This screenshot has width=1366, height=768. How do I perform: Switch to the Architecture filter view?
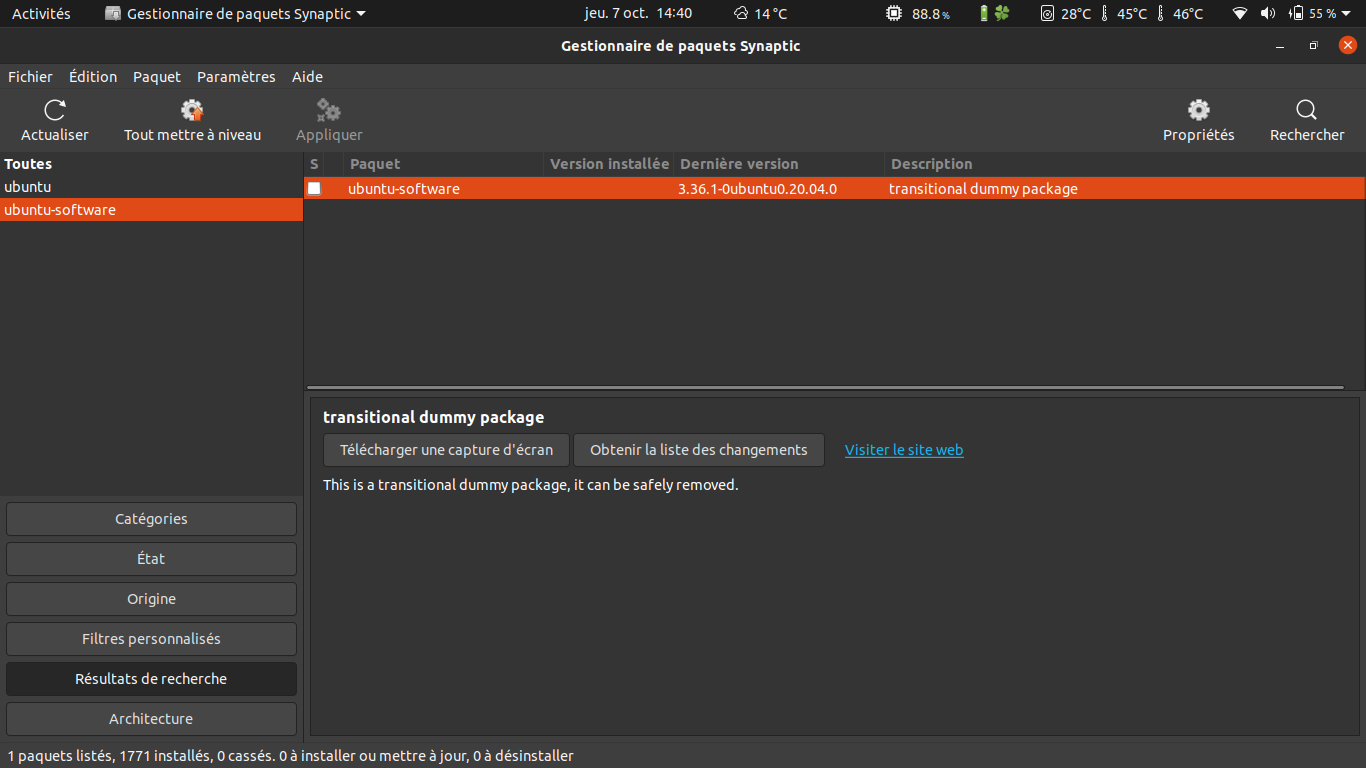tap(151, 719)
